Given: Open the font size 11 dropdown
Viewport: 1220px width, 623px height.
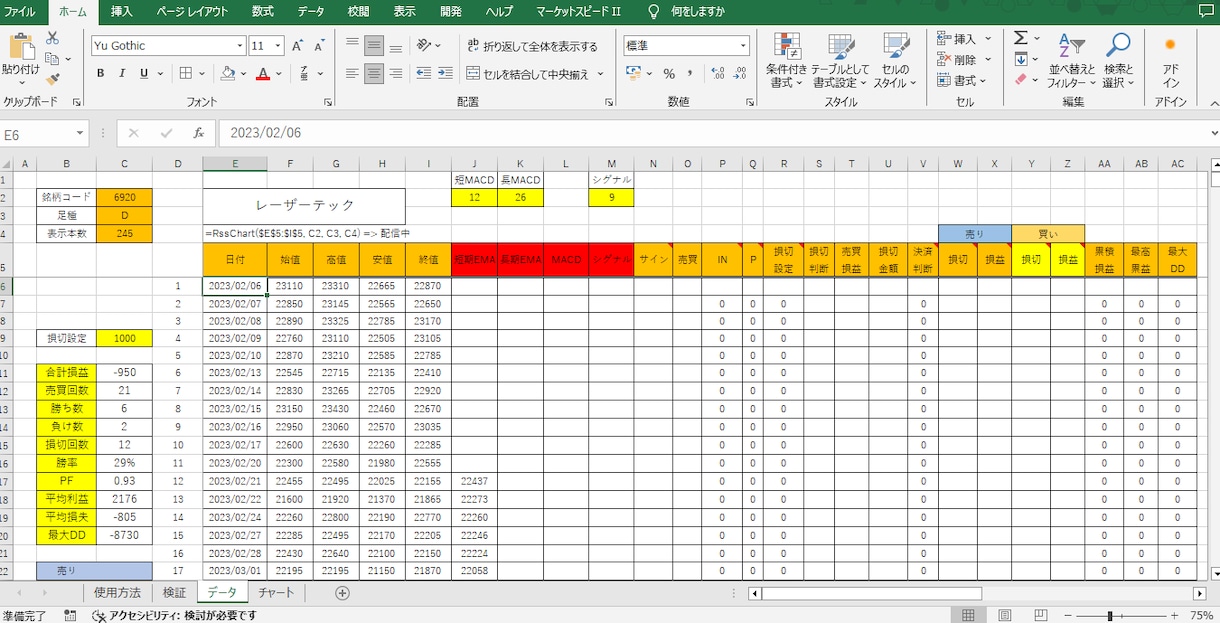Looking at the screenshot, I should pos(279,46).
